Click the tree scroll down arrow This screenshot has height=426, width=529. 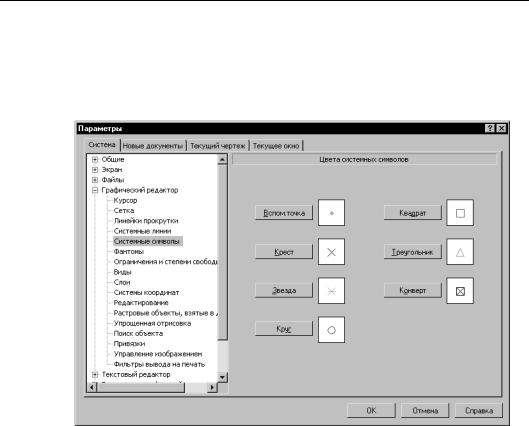222,377
